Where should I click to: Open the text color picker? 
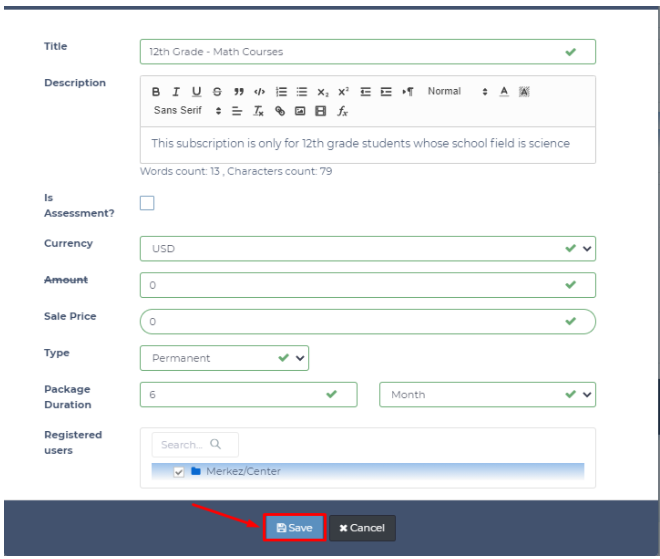(x=503, y=91)
